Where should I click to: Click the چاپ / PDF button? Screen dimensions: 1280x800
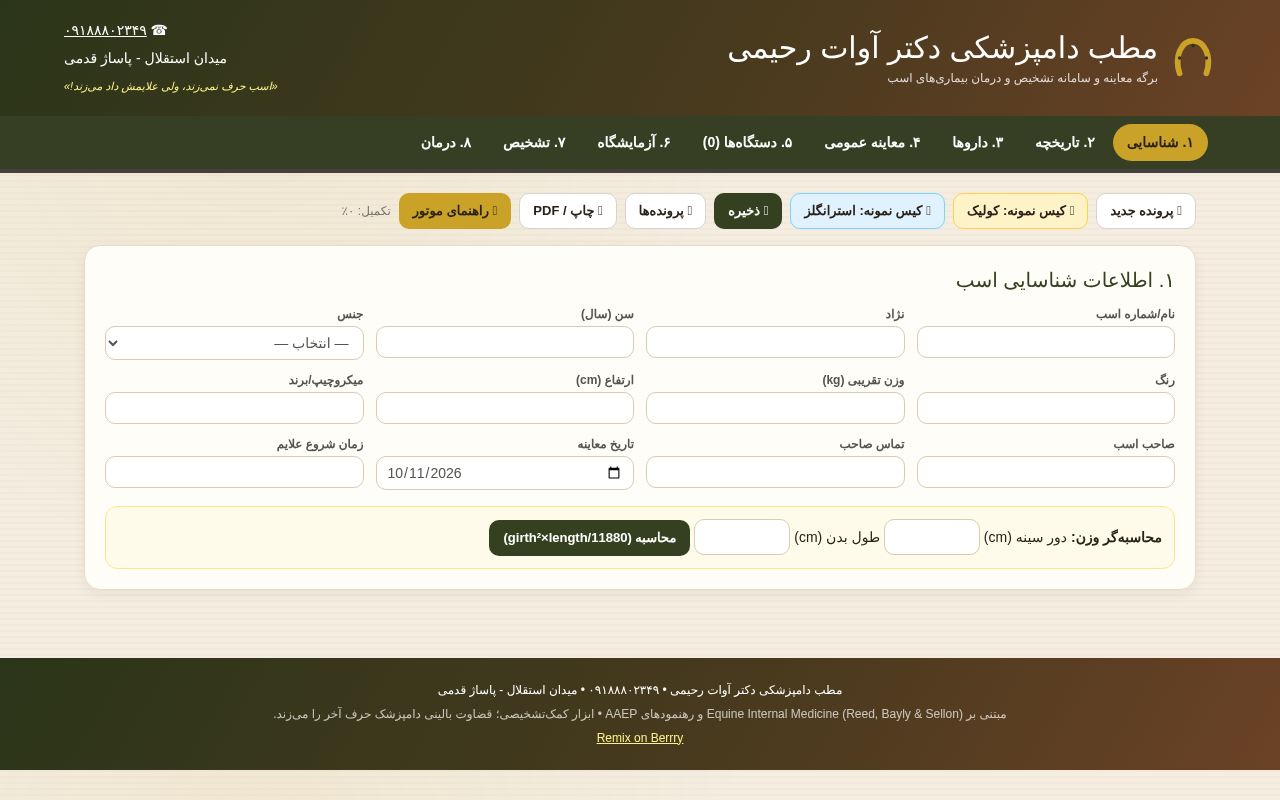pos(568,211)
